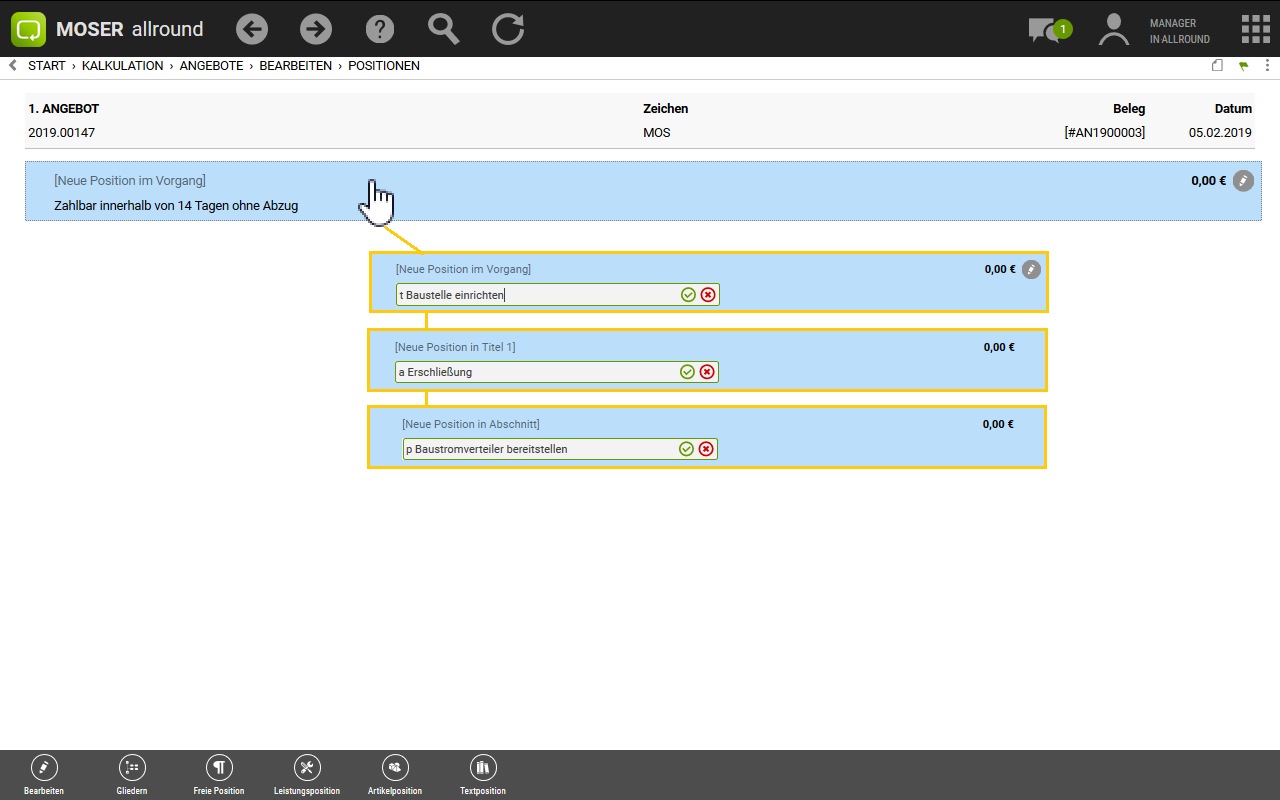Open the help question mark icon
The width and height of the screenshot is (1280, 800).
(x=380, y=29)
